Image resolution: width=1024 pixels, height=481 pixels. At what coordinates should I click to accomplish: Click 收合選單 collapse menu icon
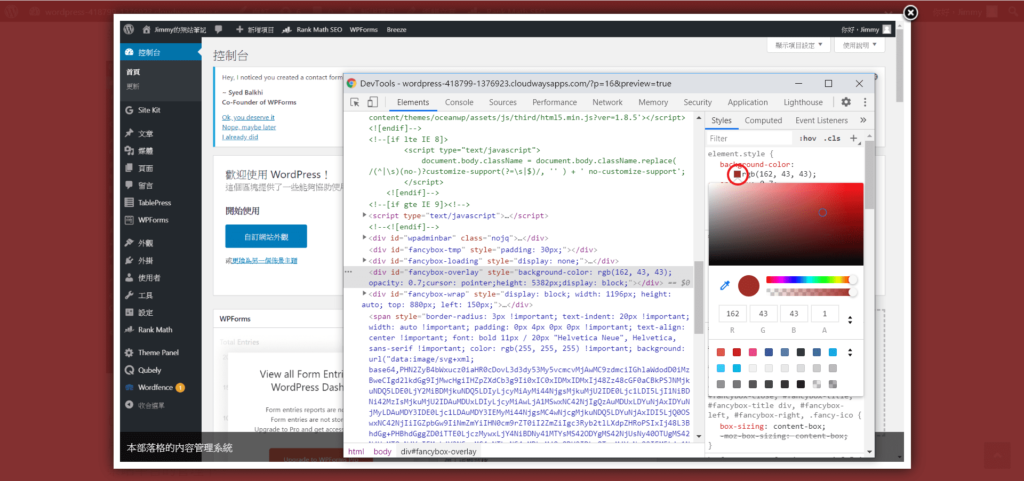coord(129,405)
